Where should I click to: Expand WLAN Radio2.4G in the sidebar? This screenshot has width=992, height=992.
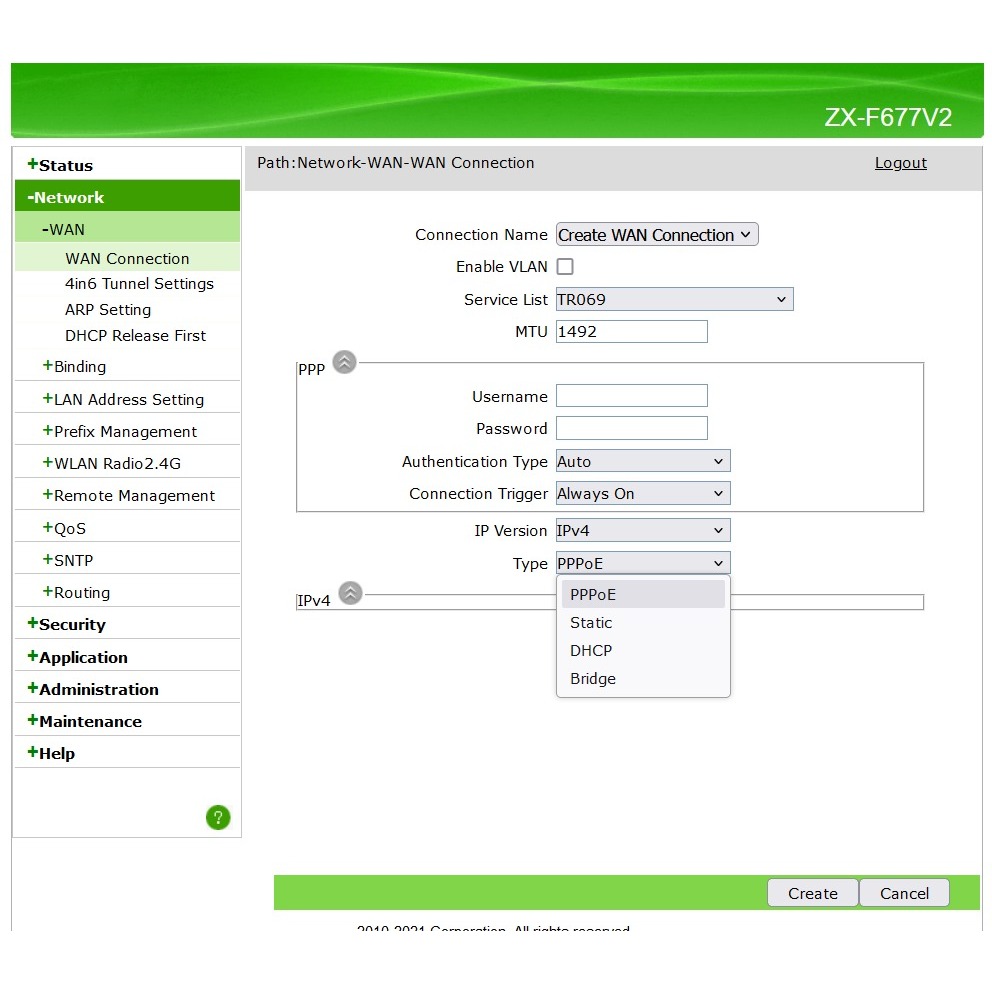click(x=116, y=464)
